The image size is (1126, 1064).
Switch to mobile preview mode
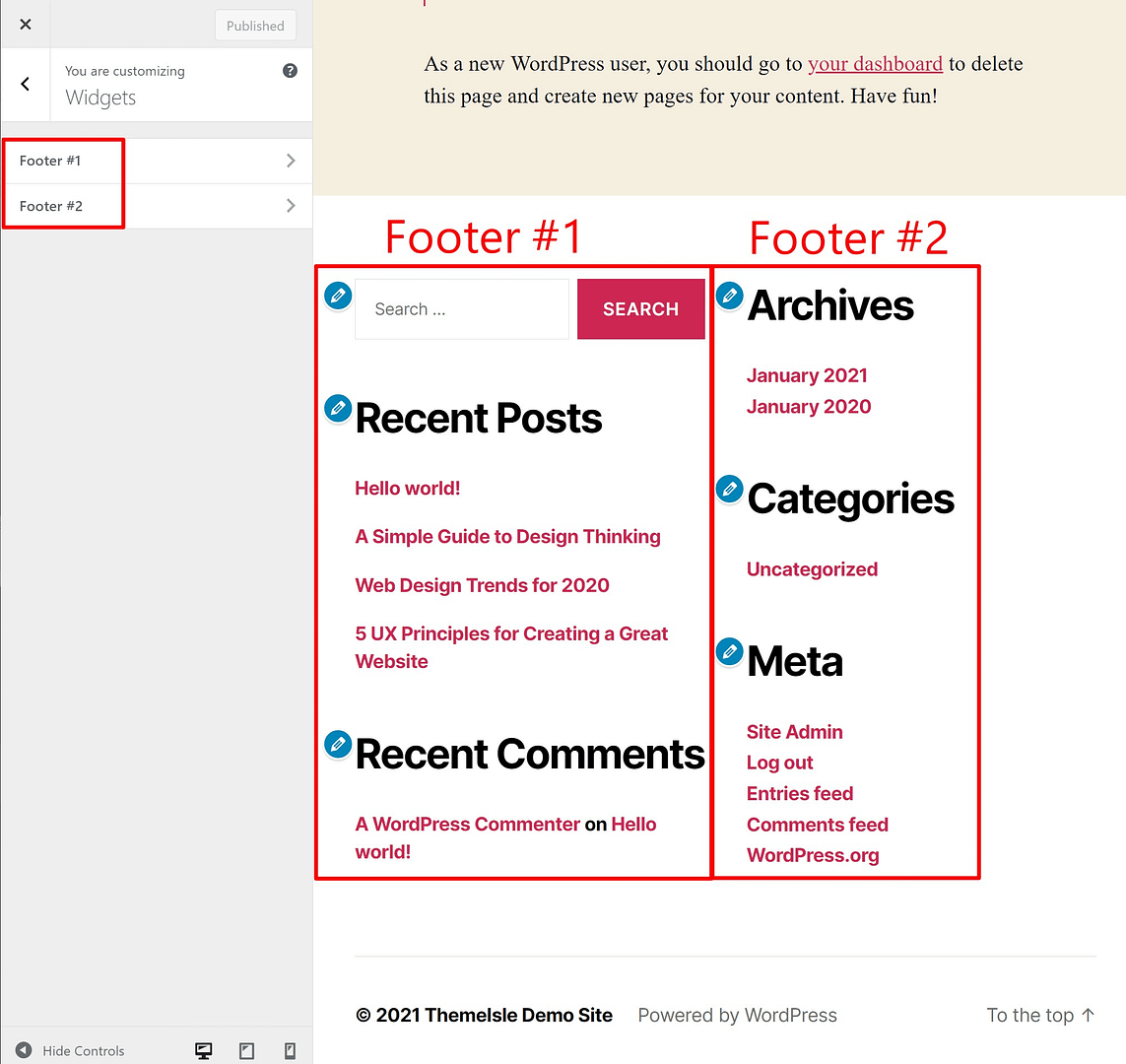tap(289, 1050)
